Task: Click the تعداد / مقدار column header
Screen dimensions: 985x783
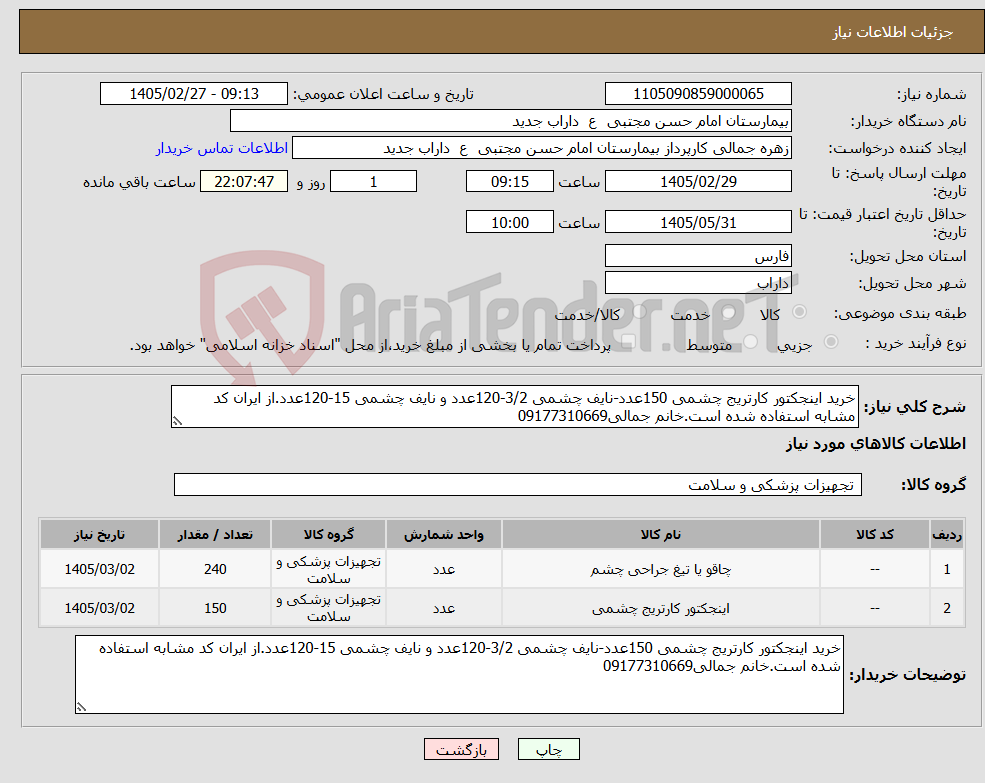Action: (215, 534)
